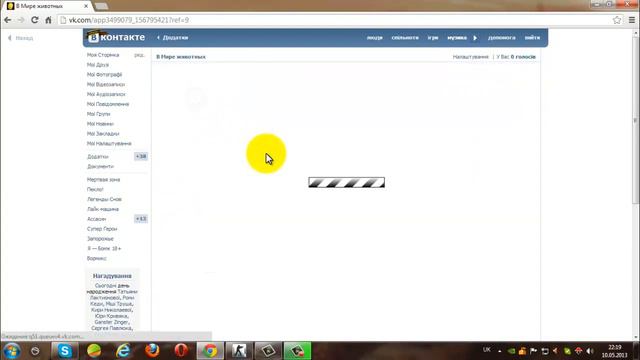Screen dimensions: 640x360
Task: Open Internet Explorer from the taskbar
Action: 123,351
